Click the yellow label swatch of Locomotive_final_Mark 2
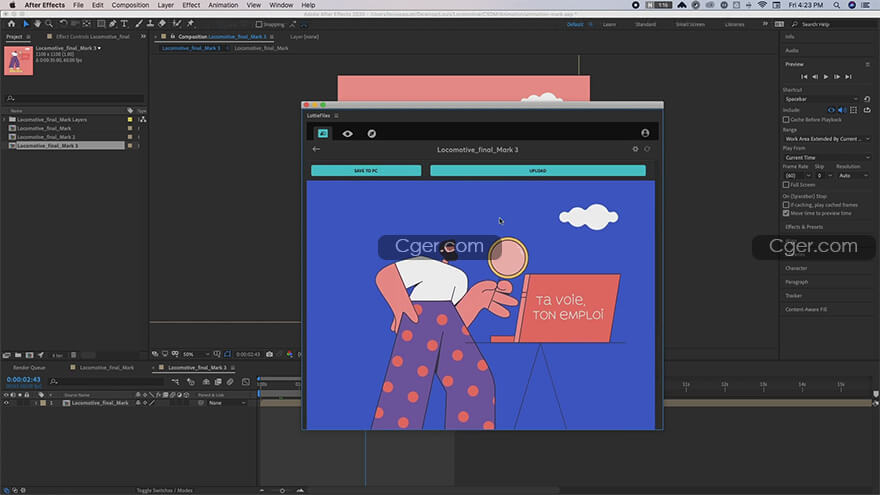 pos(130,137)
